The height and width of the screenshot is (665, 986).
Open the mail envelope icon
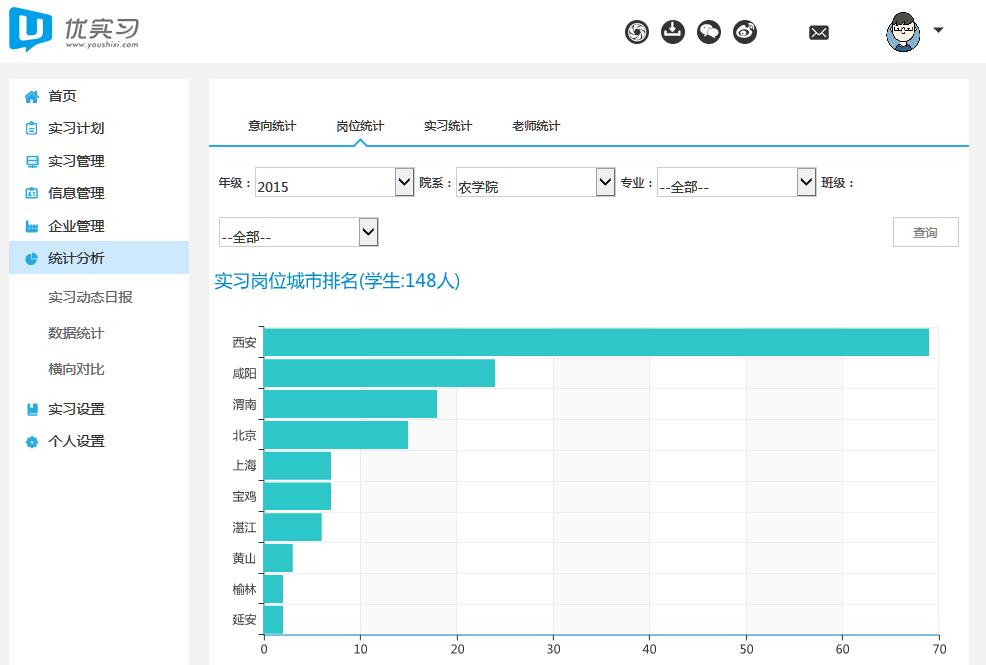(819, 33)
